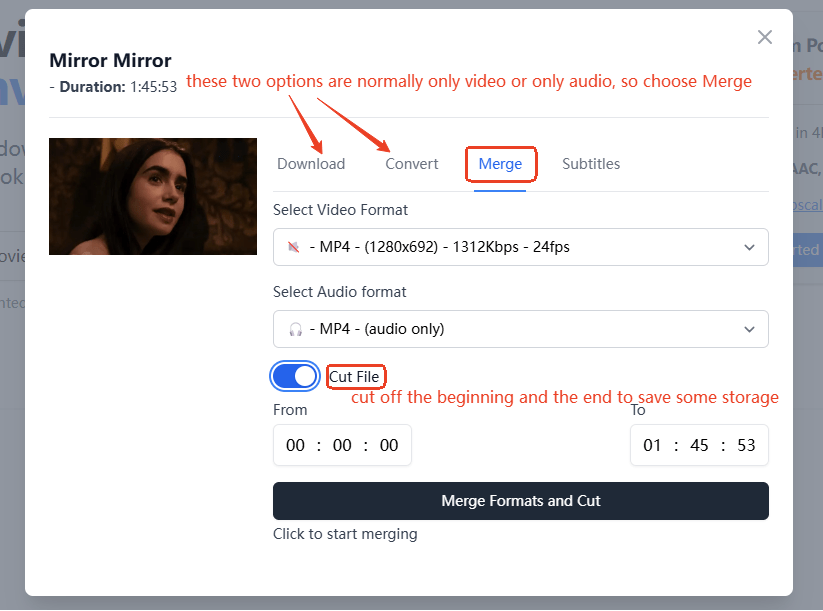Focus the To seconds field showing 53
Screen dimensions: 823x611
pos(746,445)
